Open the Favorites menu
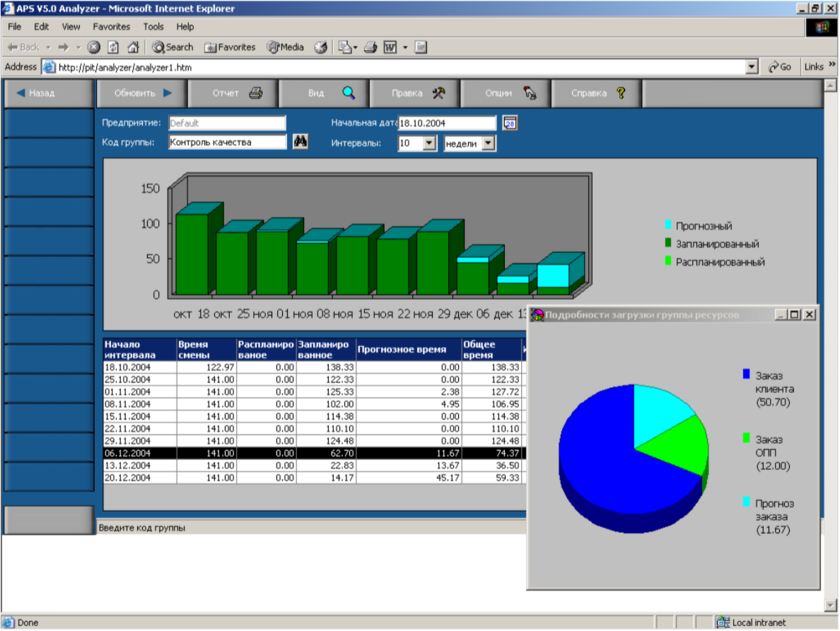 [111, 27]
